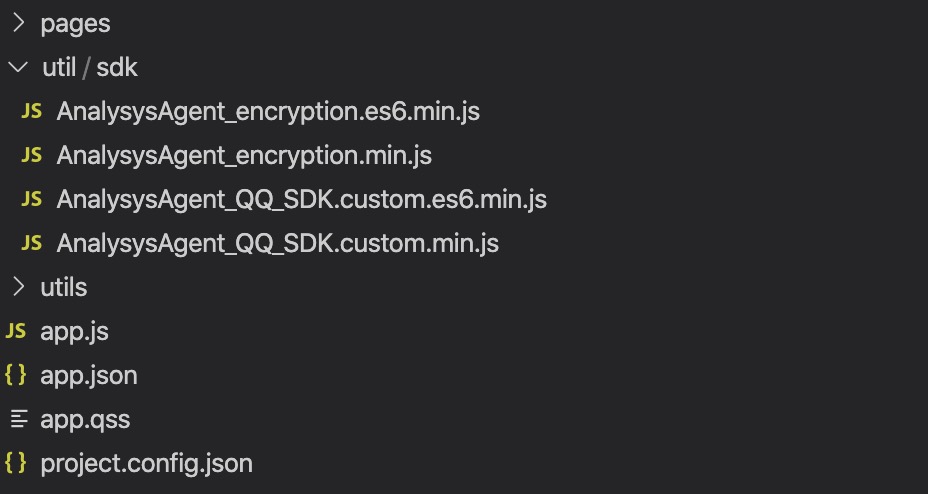Click the lines icon beside app.qss
Image resolution: width=928 pixels, height=494 pixels.
coord(19,419)
